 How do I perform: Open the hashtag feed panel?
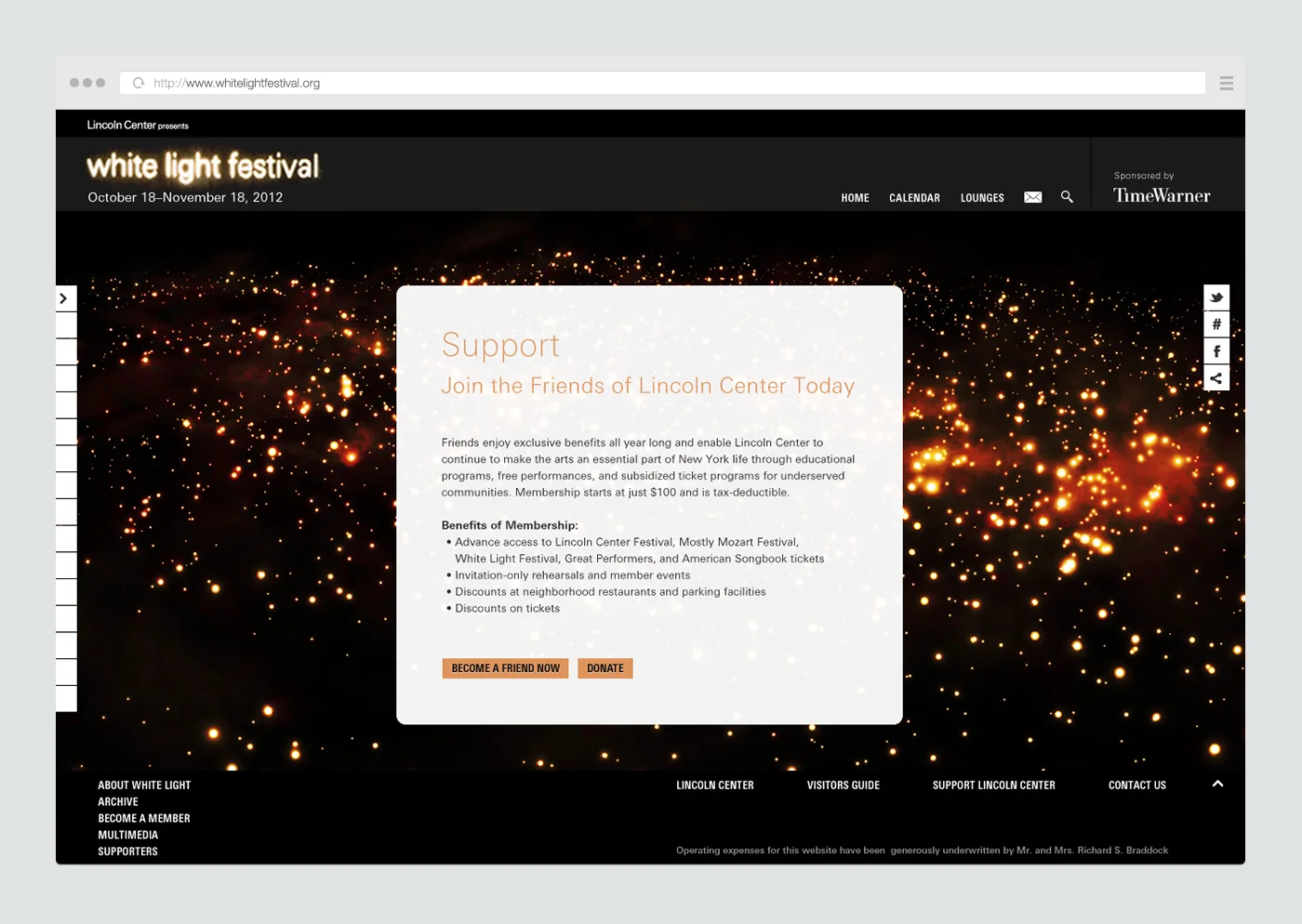coord(1216,323)
